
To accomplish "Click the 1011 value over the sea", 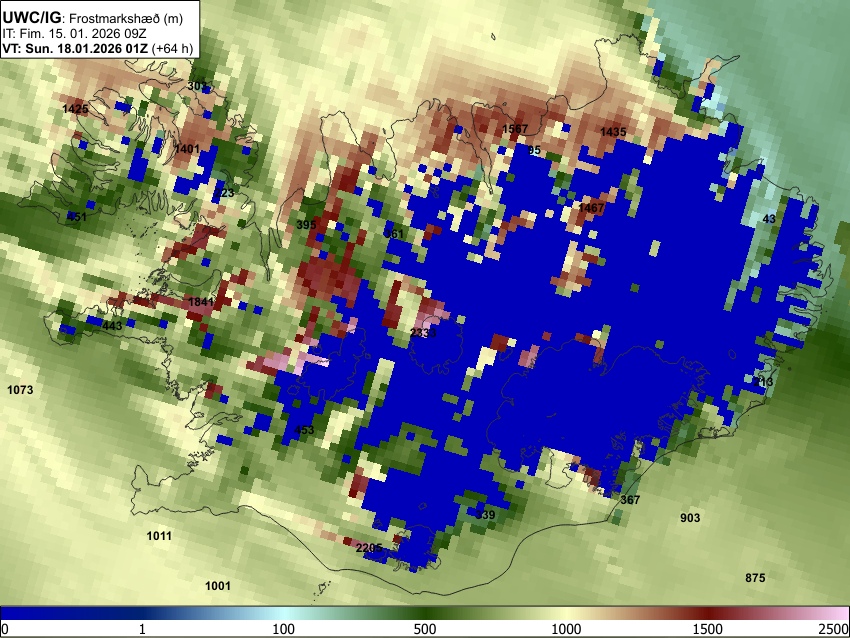I will [159, 536].
